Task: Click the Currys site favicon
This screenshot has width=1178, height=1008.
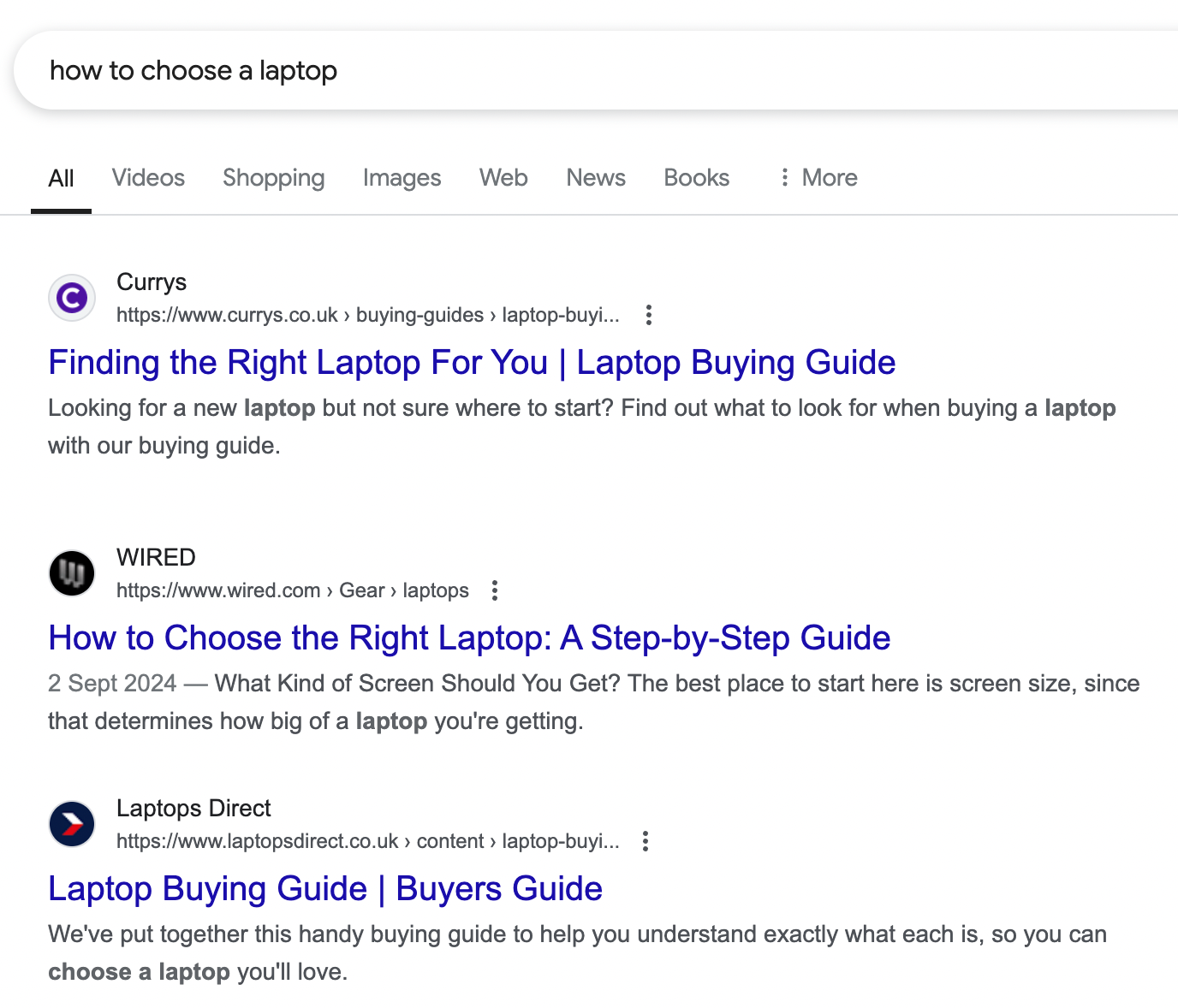Action: [x=71, y=297]
